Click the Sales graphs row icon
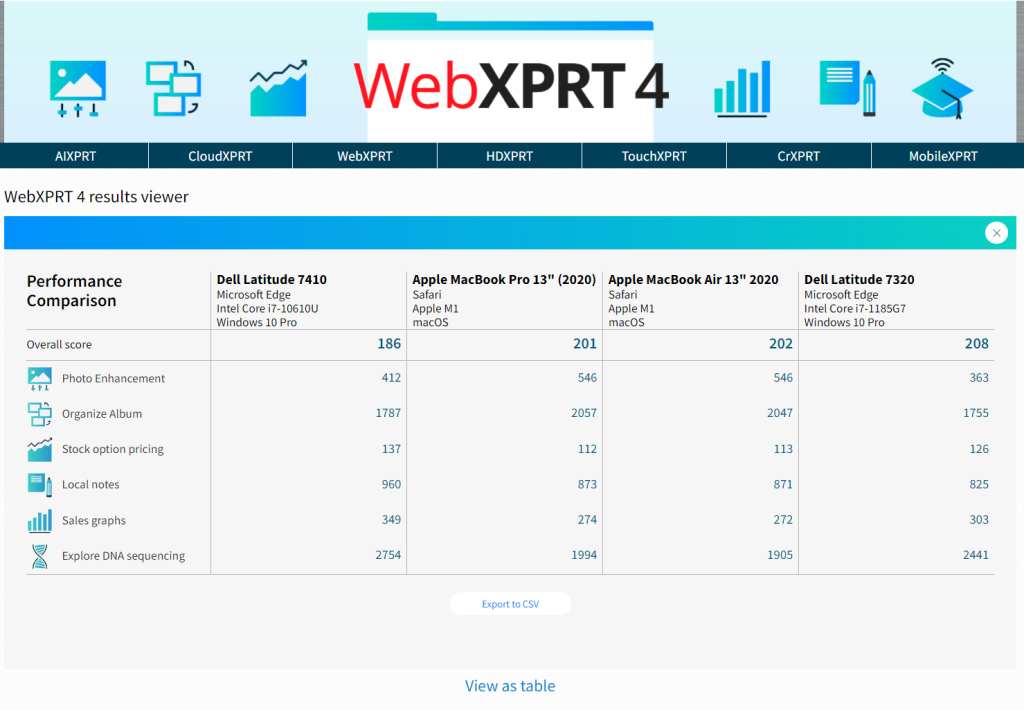This screenshot has height=710, width=1024. 40,521
